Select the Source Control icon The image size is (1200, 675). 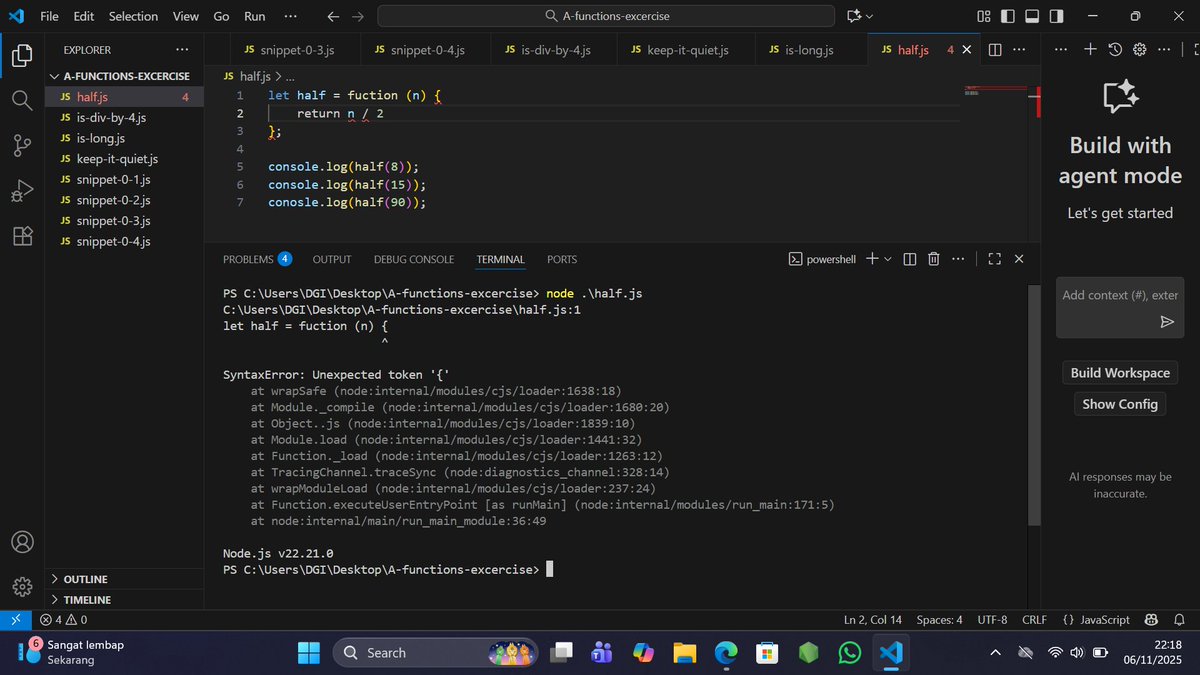22,145
